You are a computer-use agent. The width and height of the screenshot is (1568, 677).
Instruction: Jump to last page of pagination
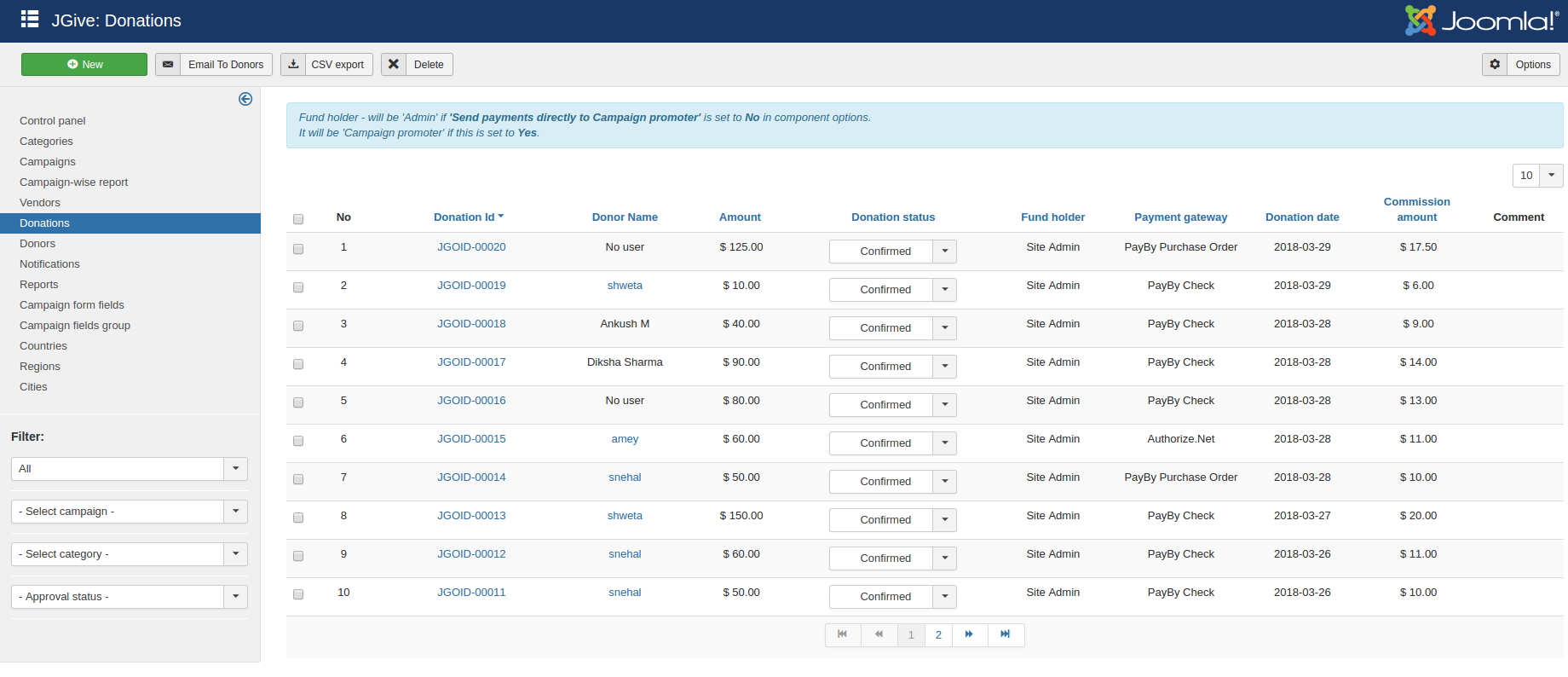pos(1006,634)
